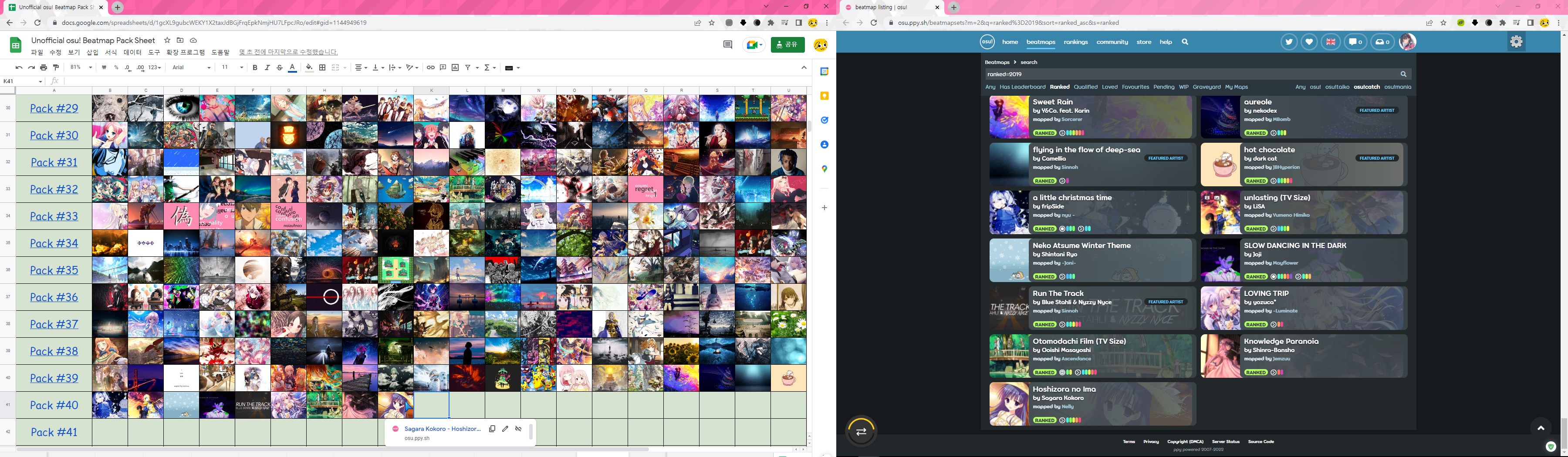Open the 데이터 menu
This screenshot has height=457, width=1568.
[133, 52]
